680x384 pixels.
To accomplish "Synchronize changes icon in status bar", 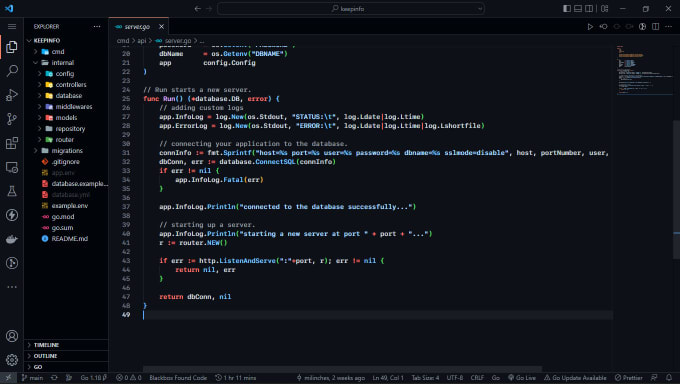I will [x=54, y=378].
